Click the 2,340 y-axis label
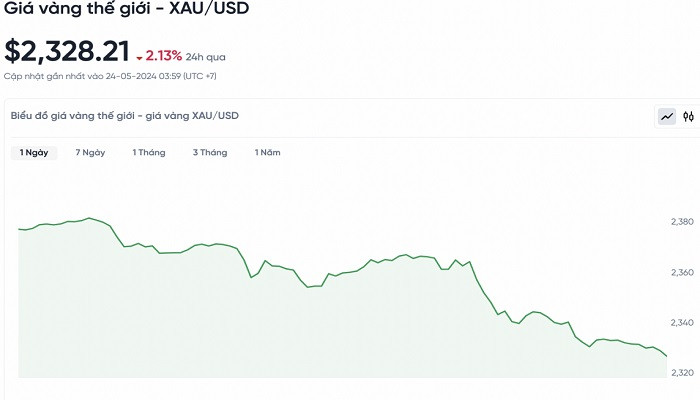This screenshot has height=400, width=700. tap(680, 322)
